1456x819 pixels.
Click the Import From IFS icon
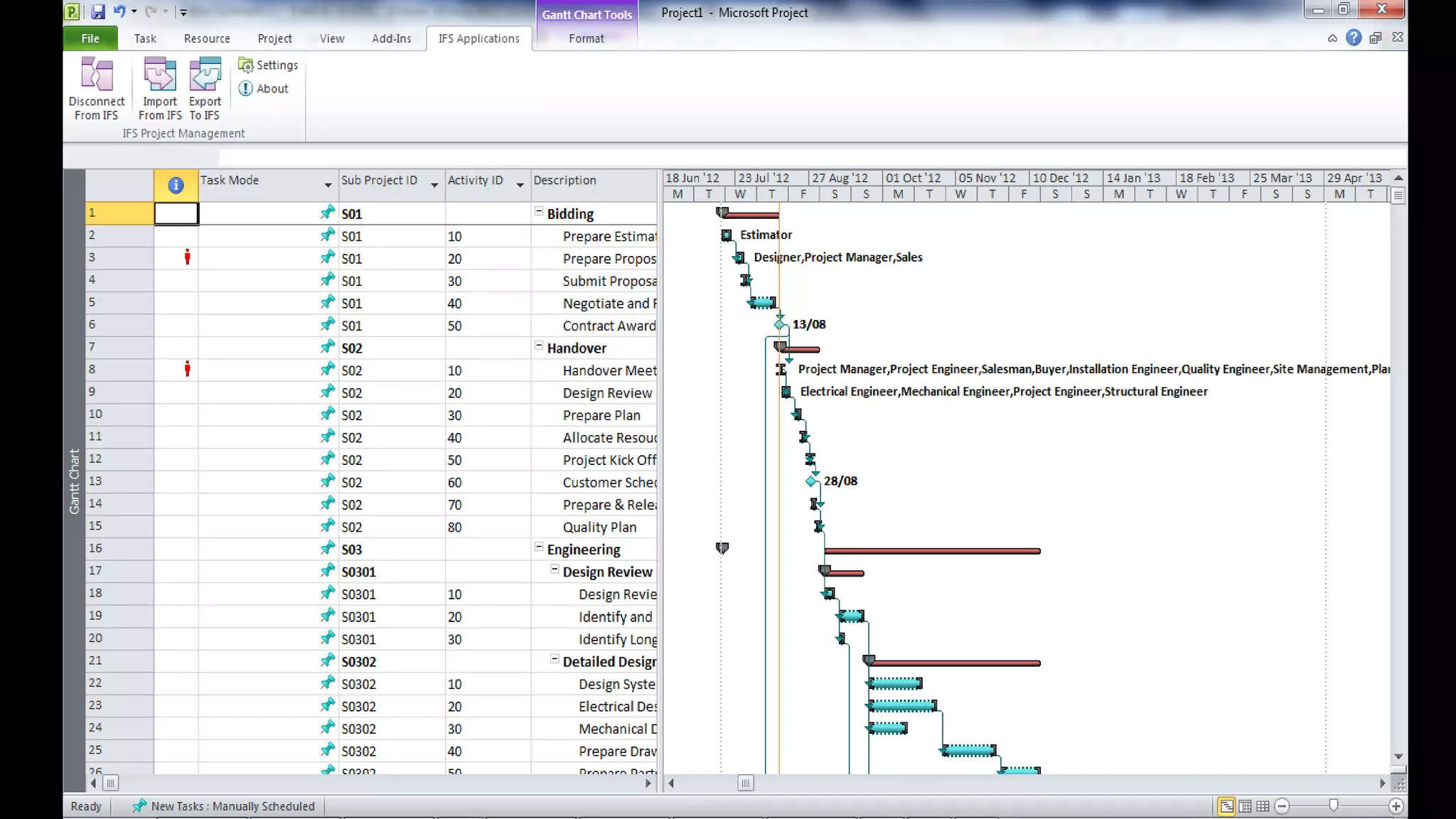160,75
